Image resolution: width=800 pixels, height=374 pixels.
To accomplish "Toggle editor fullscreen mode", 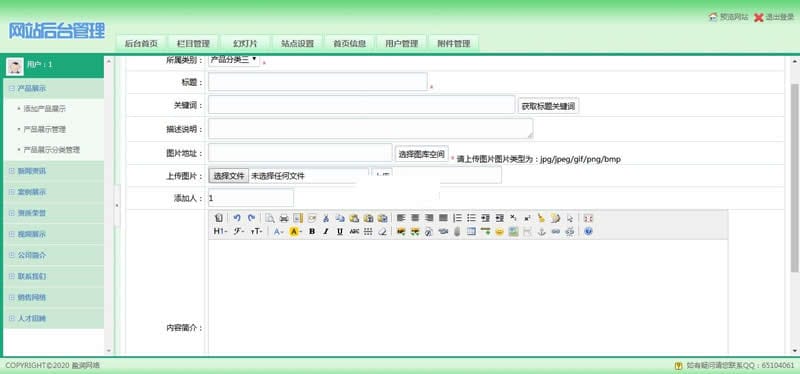I will (x=588, y=218).
